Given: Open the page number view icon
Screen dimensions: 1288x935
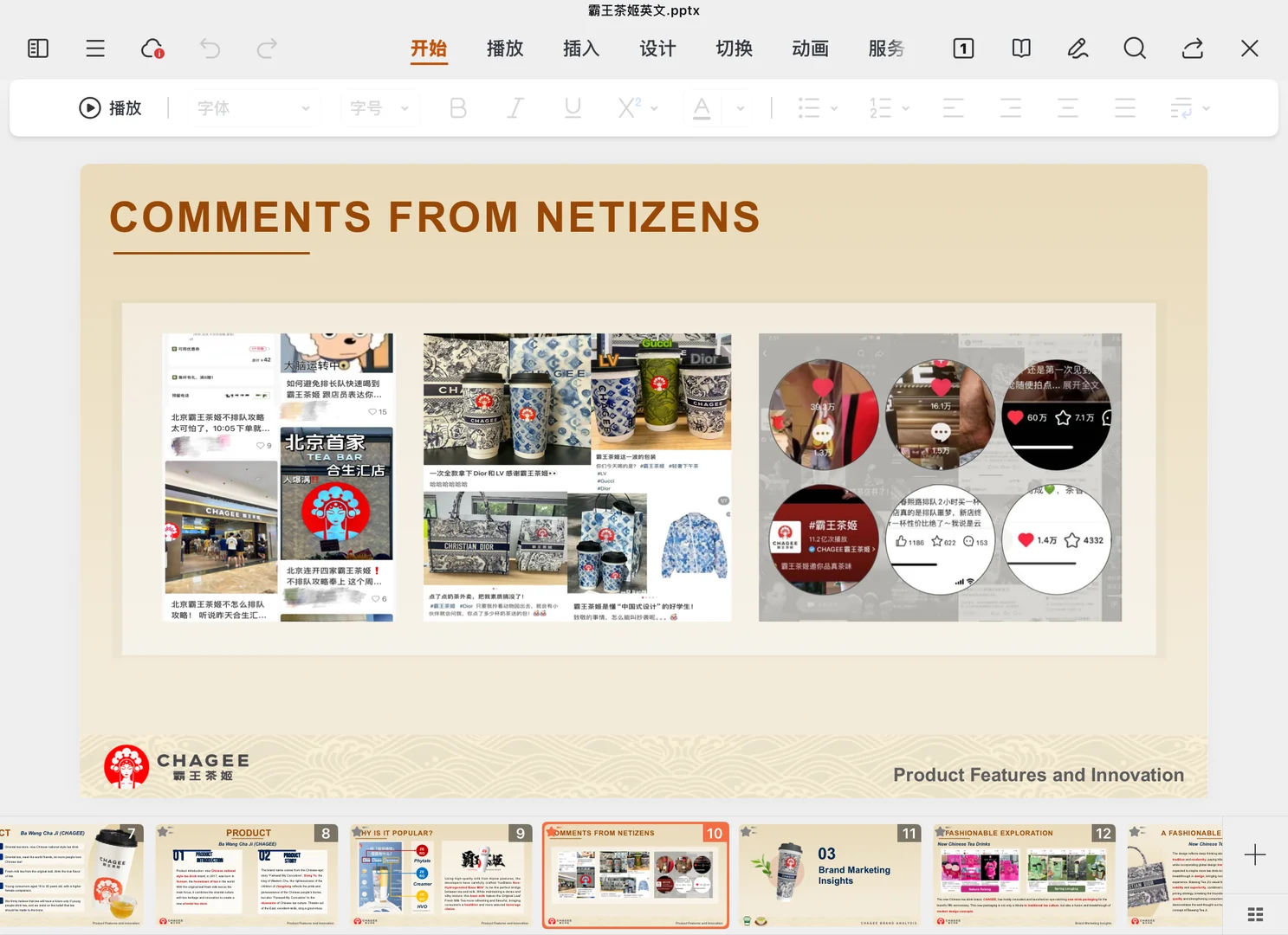Looking at the screenshot, I should tap(963, 48).
